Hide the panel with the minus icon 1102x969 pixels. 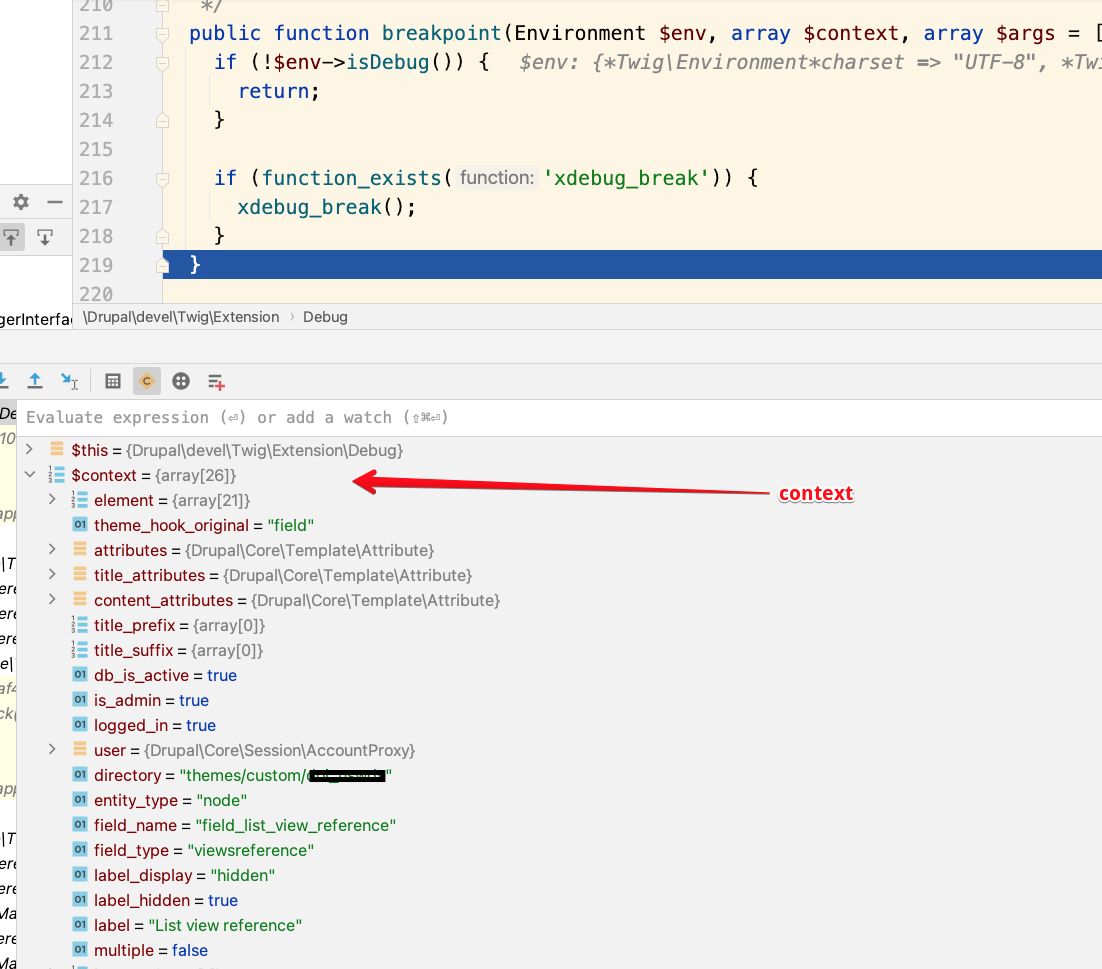tap(55, 202)
